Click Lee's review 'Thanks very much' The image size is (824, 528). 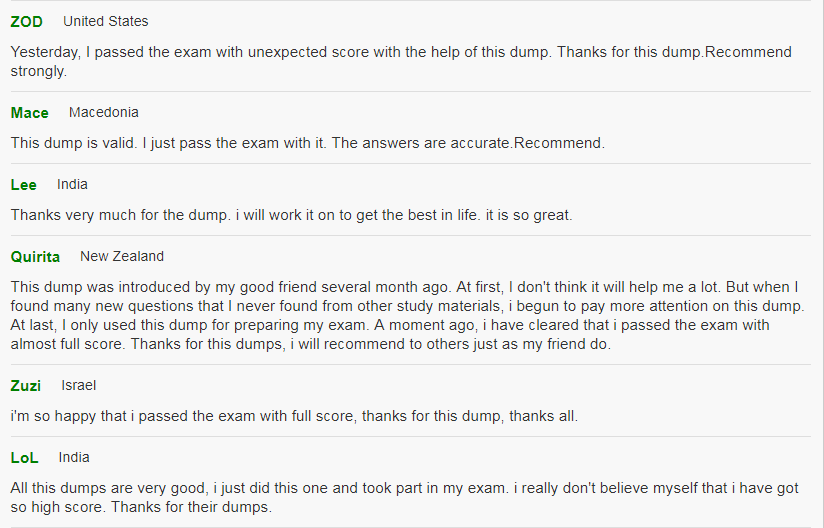pyautogui.click(x=291, y=215)
